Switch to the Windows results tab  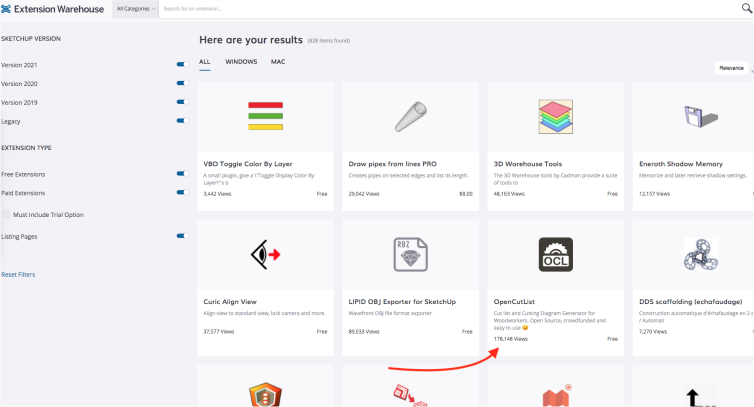(241, 62)
